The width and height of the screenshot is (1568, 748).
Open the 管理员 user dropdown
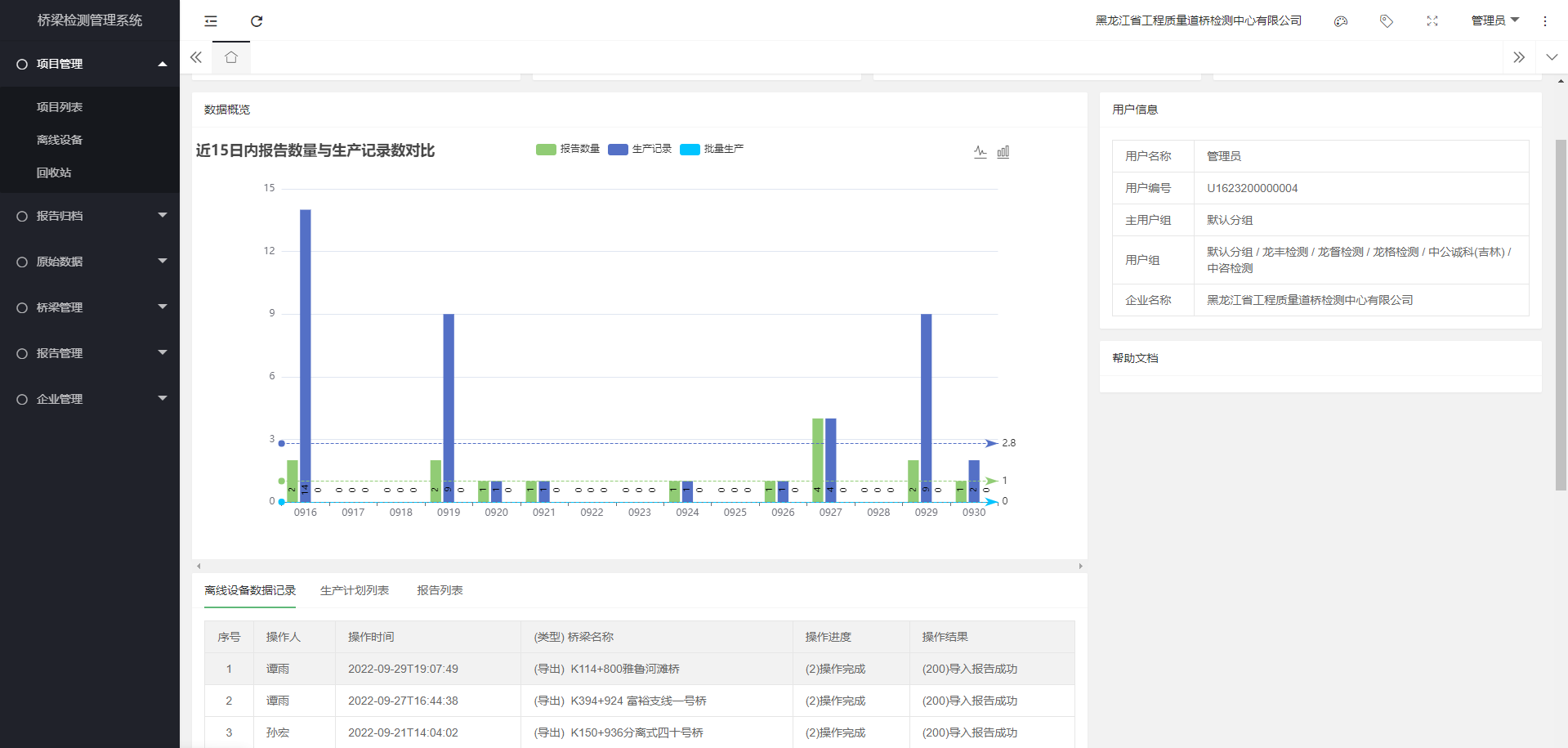pos(1494,20)
